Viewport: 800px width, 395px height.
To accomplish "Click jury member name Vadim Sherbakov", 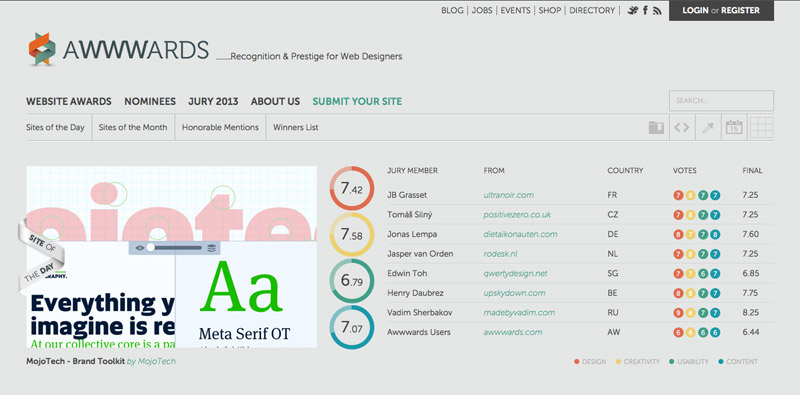I will click(x=419, y=313).
